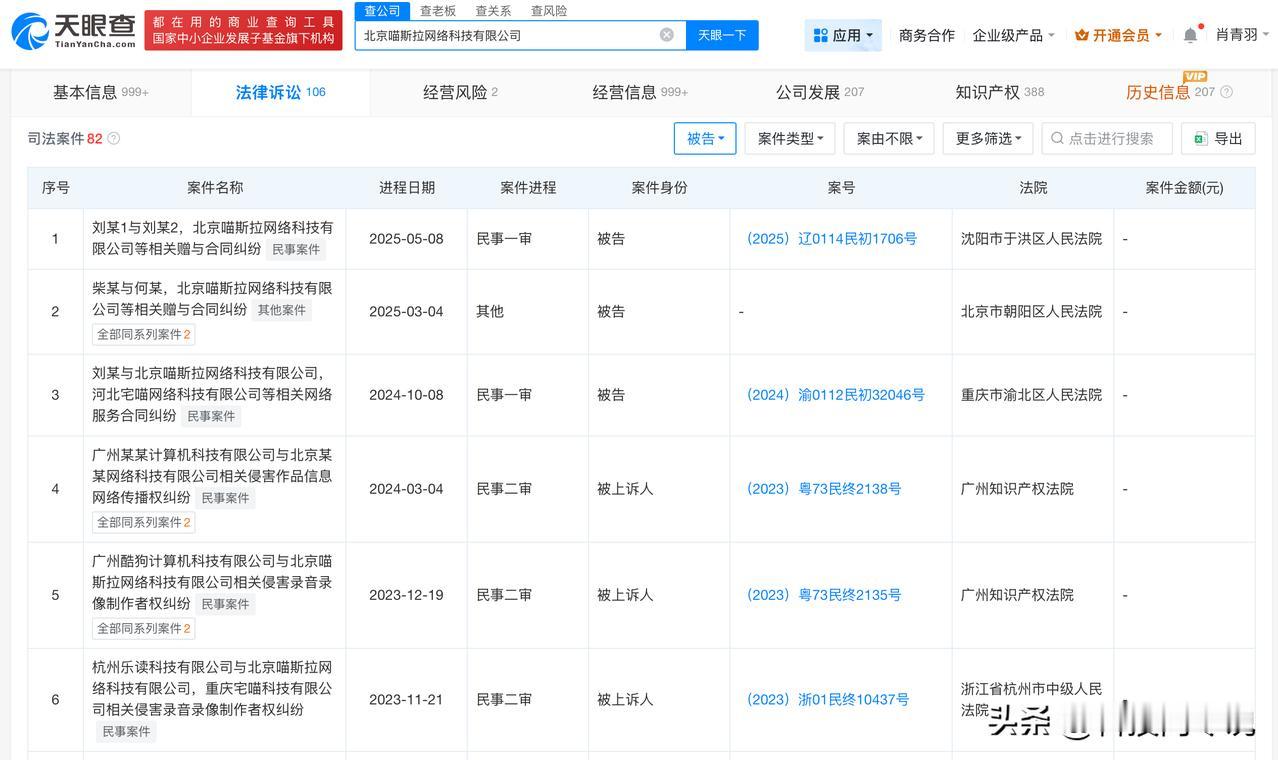Click the 刘某与北京喵斯拉网络科技有限公司 case name
1278x760 pixels.
tap(212, 394)
